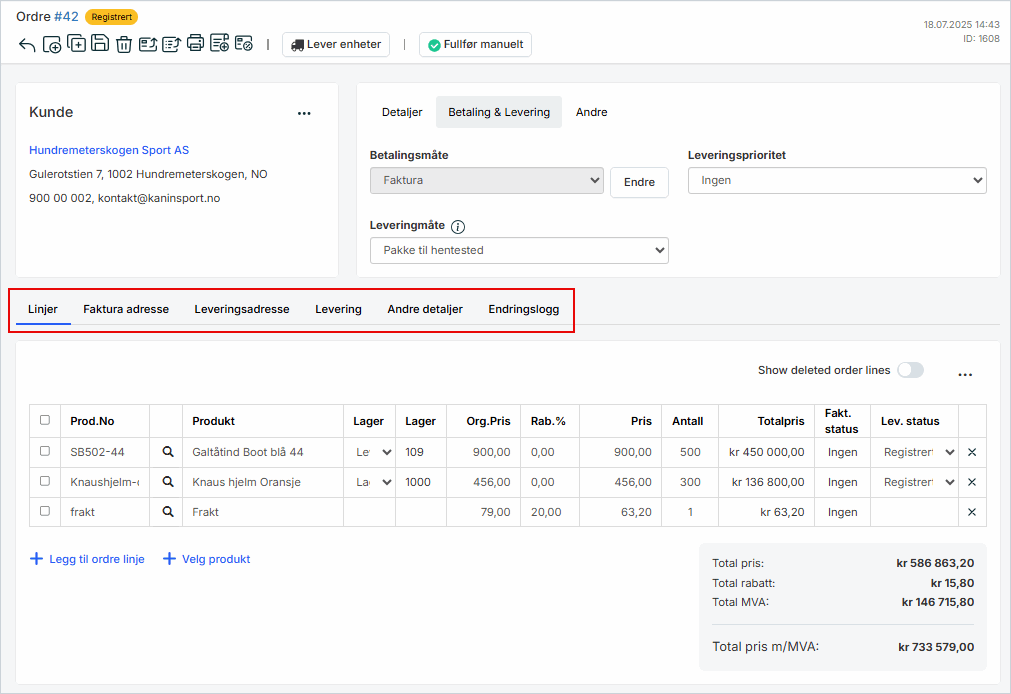Viewport: 1011px width, 694px height.
Task: Check the select-all checkbox in table header
Action: click(44, 420)
